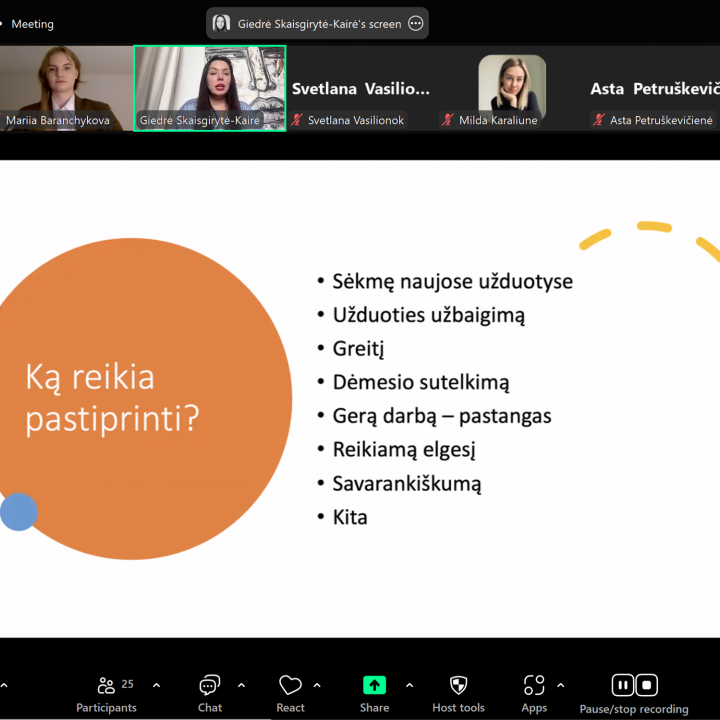
Task: Stop the recording
Action: [x=647, y=685]
